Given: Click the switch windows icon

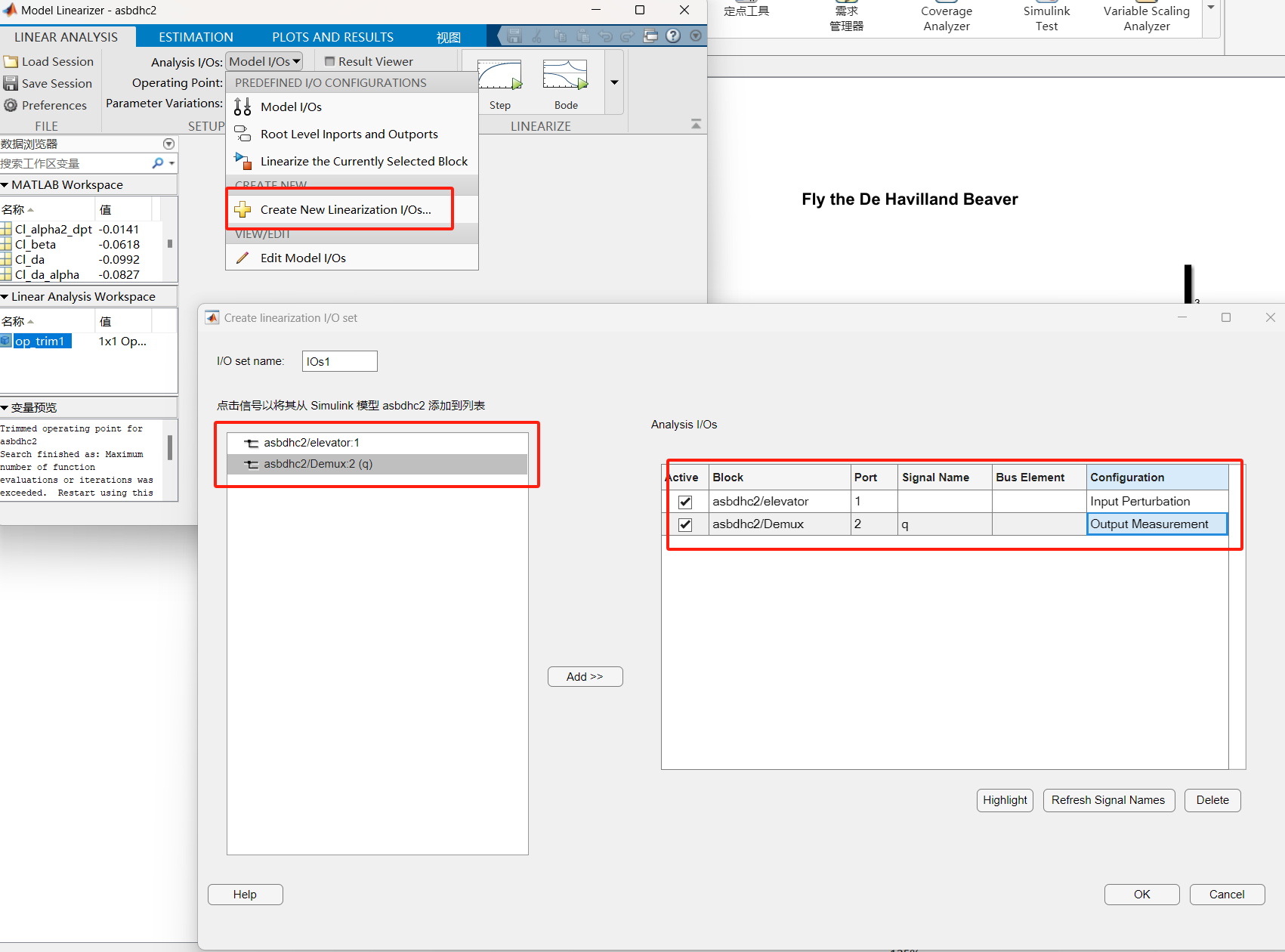Looking at the screenshot, I should [x=650, y=36].
